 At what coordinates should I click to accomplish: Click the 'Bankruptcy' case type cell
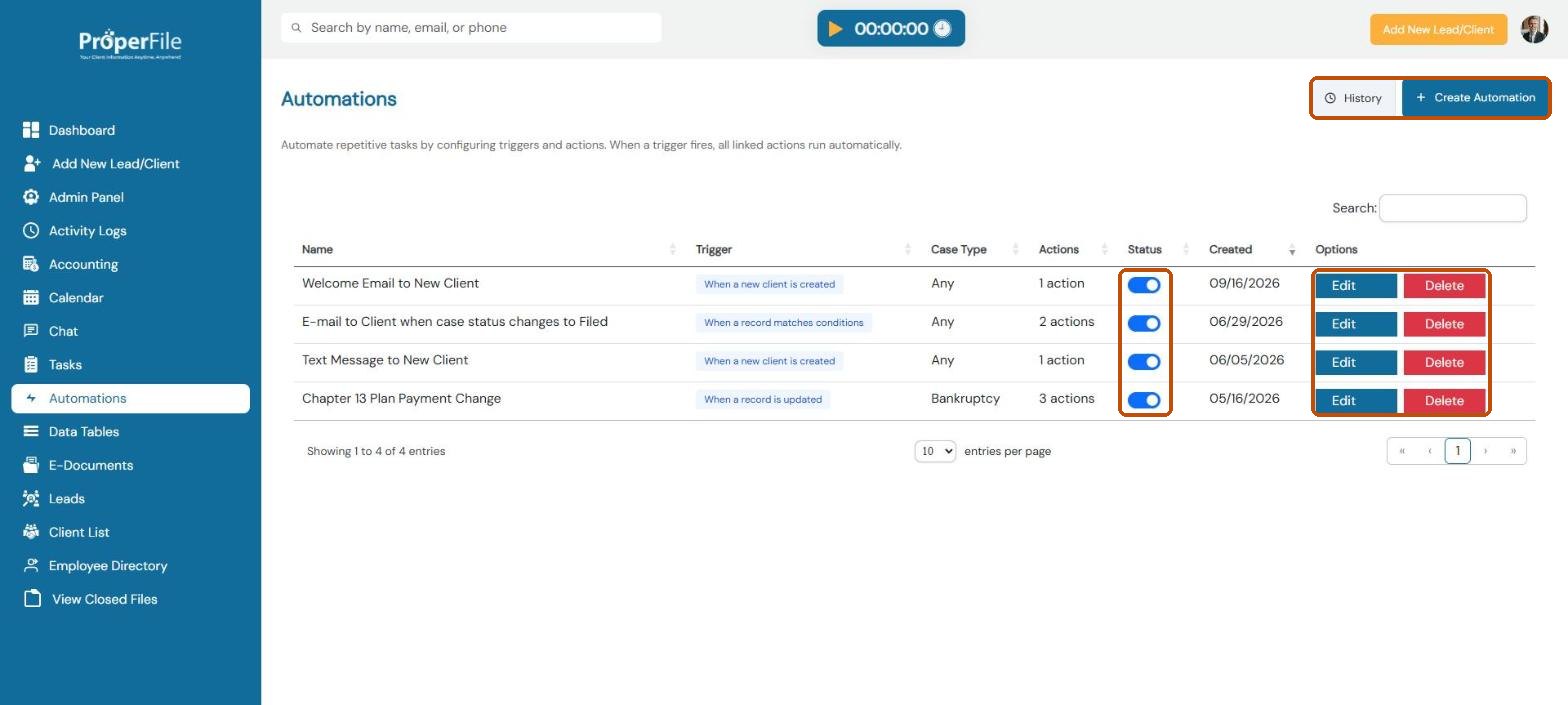pos(965,398)
